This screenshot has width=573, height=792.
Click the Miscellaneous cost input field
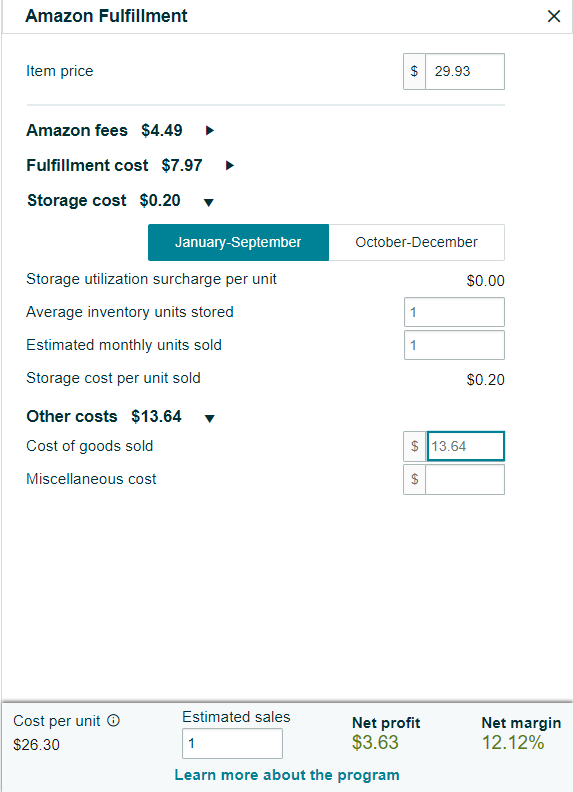point(465,479)
